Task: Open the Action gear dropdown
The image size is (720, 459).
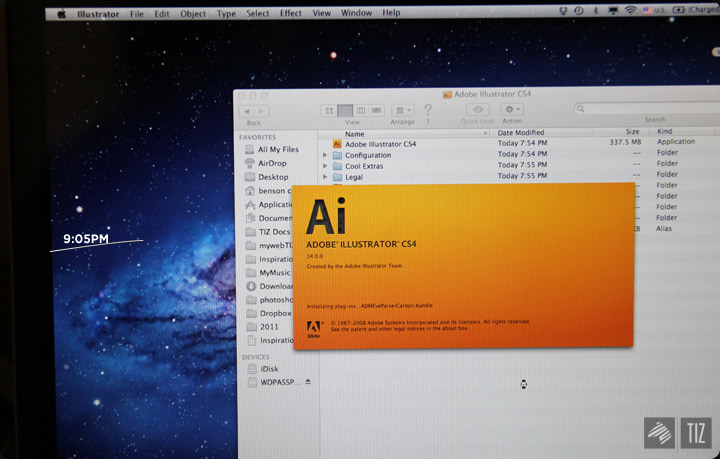Action: pos(512,109)
